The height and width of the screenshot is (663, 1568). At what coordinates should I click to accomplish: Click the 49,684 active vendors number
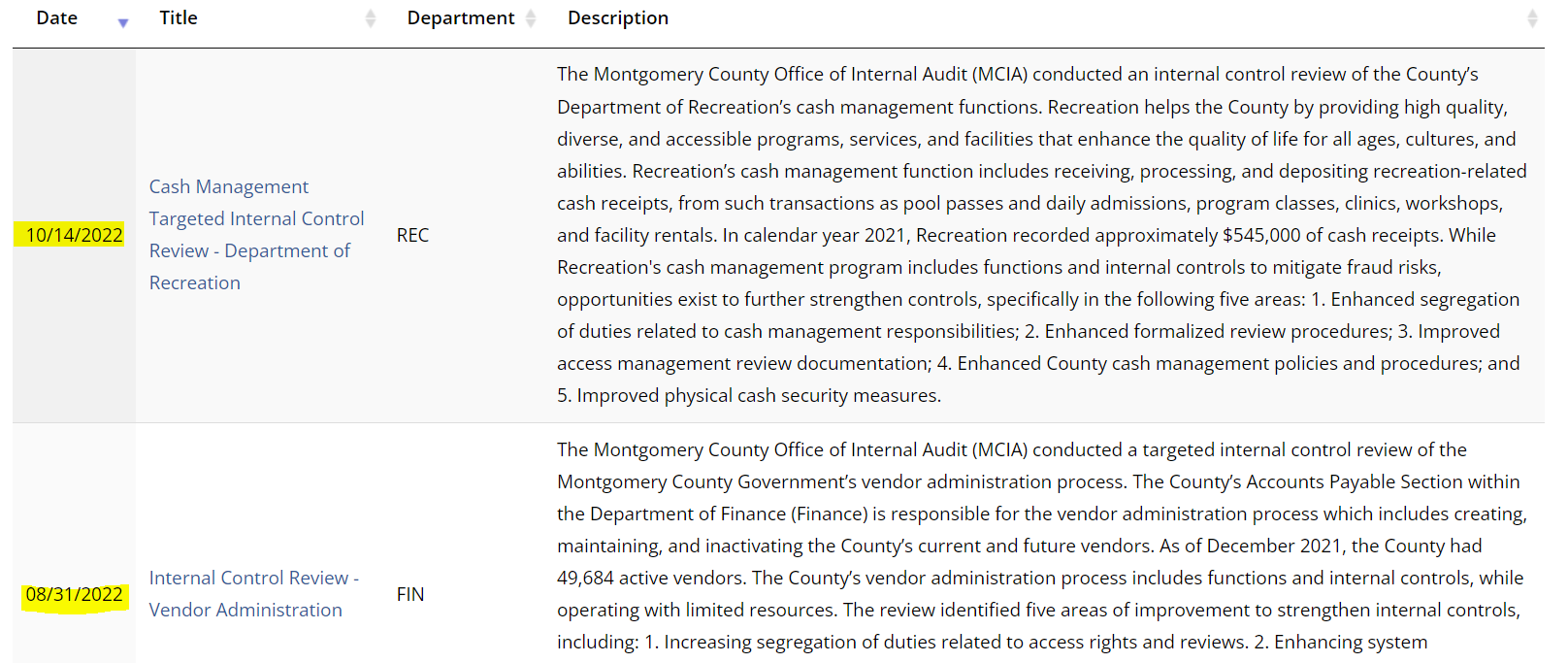585,578
